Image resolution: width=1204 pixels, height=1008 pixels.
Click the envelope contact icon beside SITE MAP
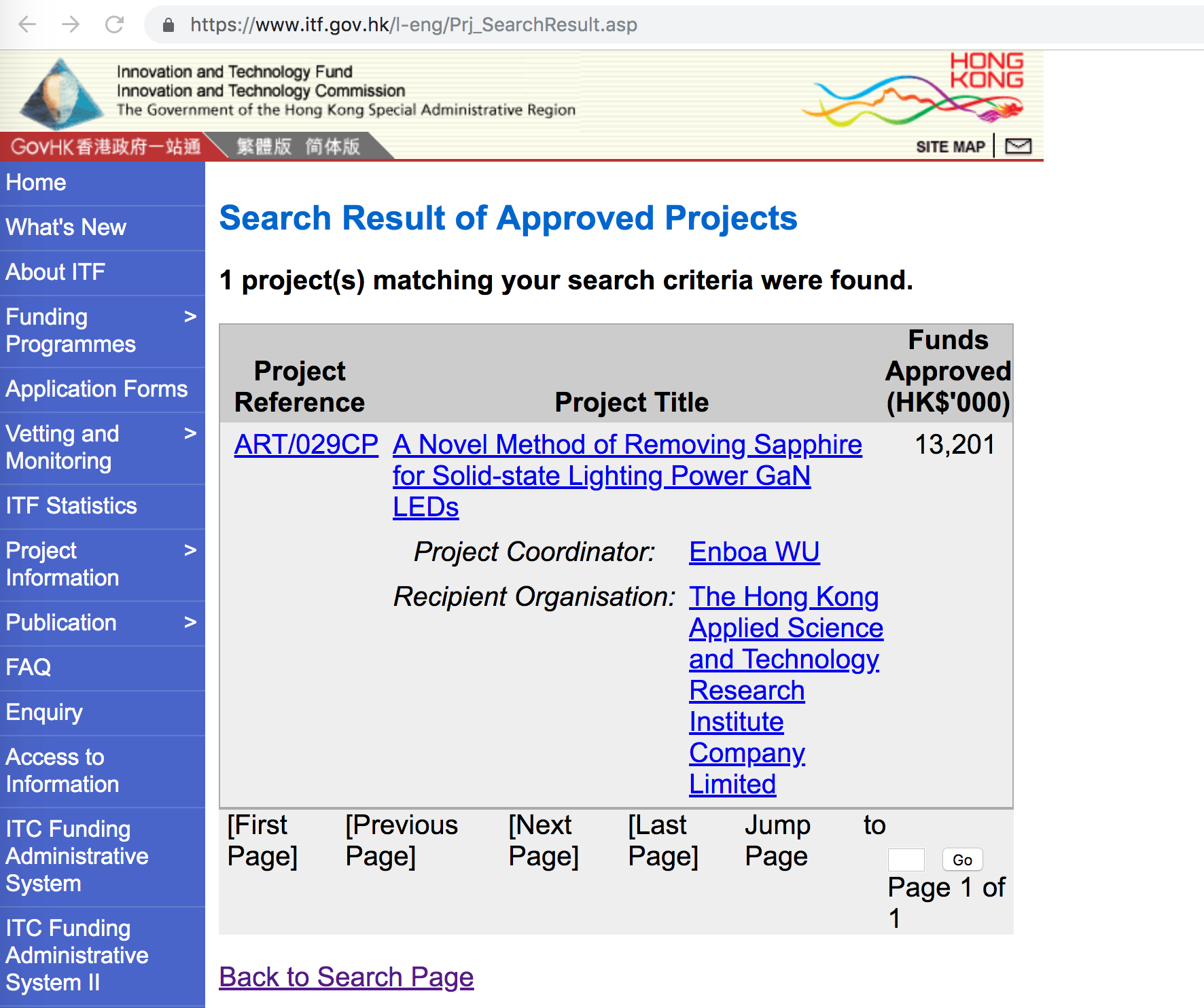tap(1018, 146)
